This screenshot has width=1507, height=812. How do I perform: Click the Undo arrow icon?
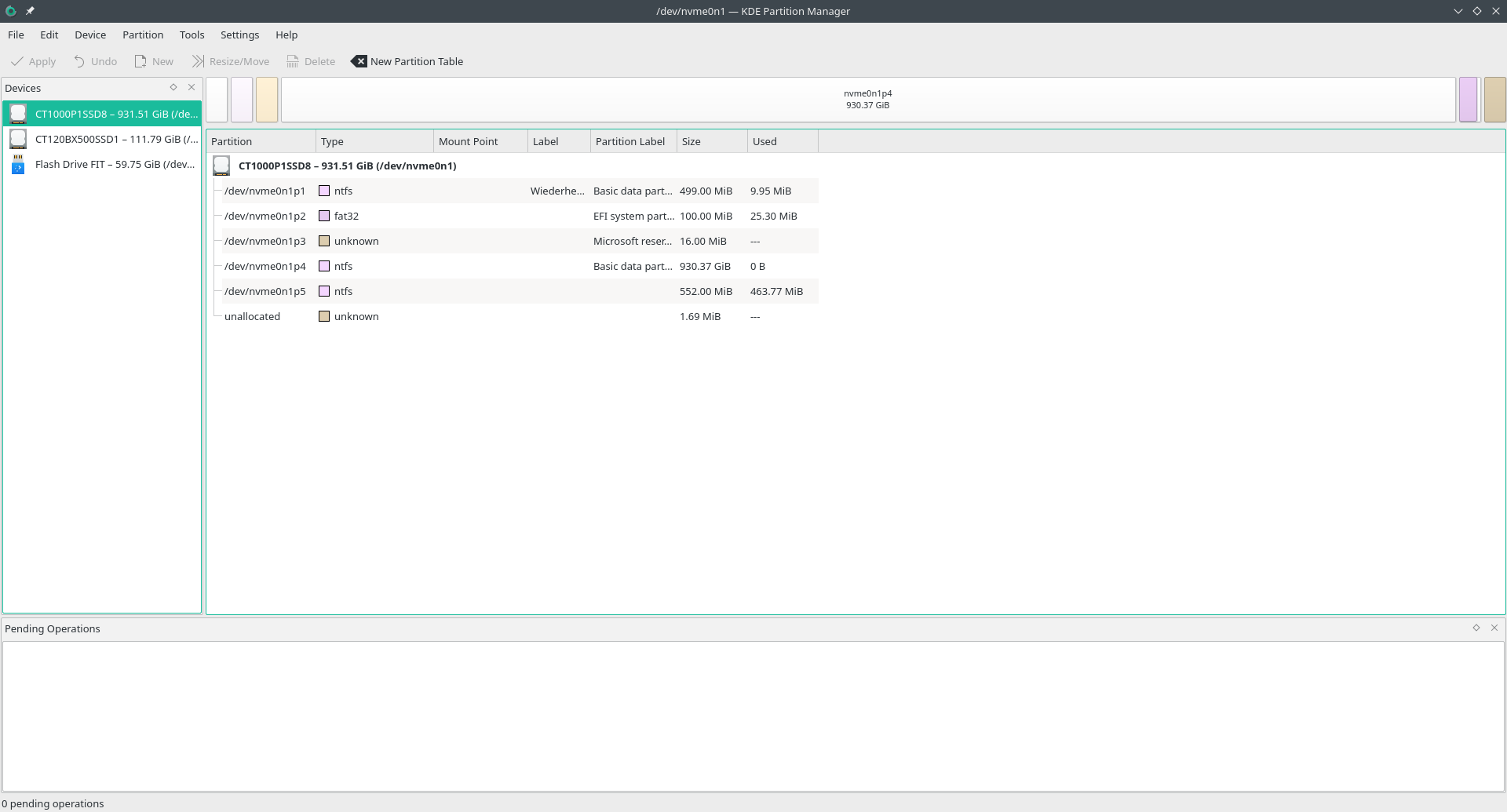(79, 61)
